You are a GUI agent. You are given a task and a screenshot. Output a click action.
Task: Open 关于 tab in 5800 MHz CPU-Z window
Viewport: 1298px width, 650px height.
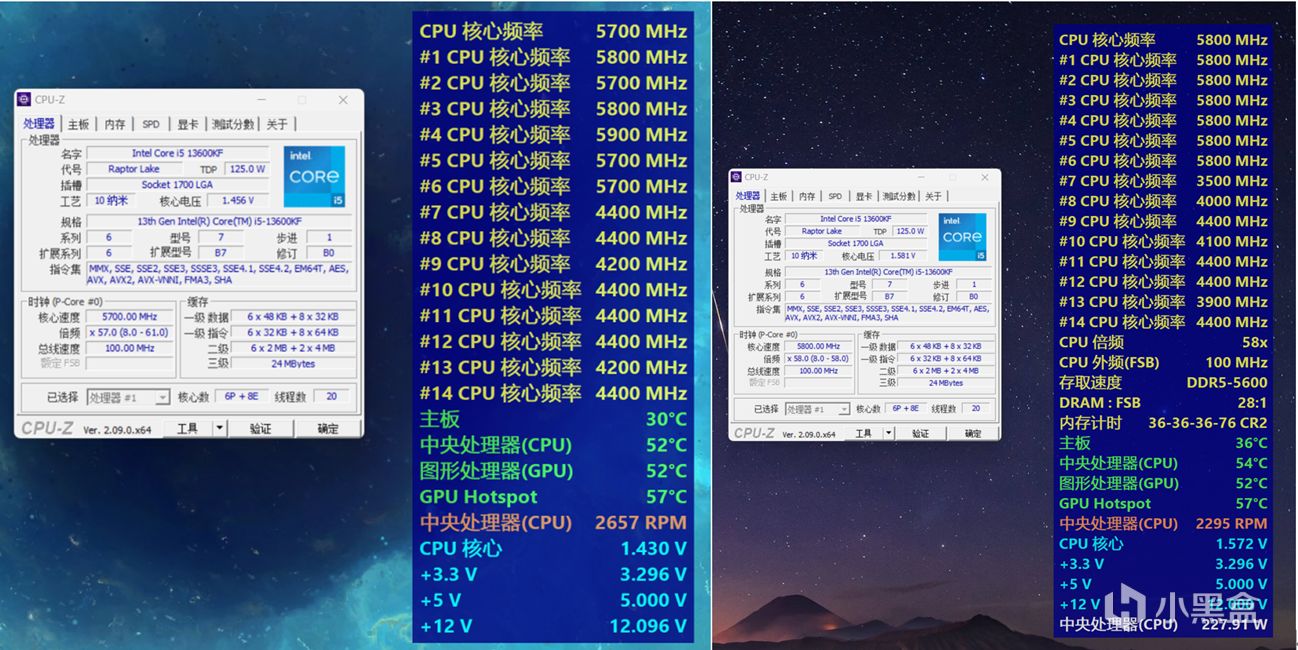(x=933, y=196)
